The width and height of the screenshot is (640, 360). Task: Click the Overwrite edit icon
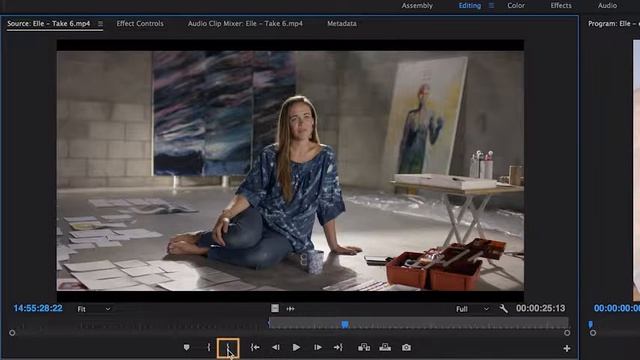pyautogui.click(x=385, y=347)
